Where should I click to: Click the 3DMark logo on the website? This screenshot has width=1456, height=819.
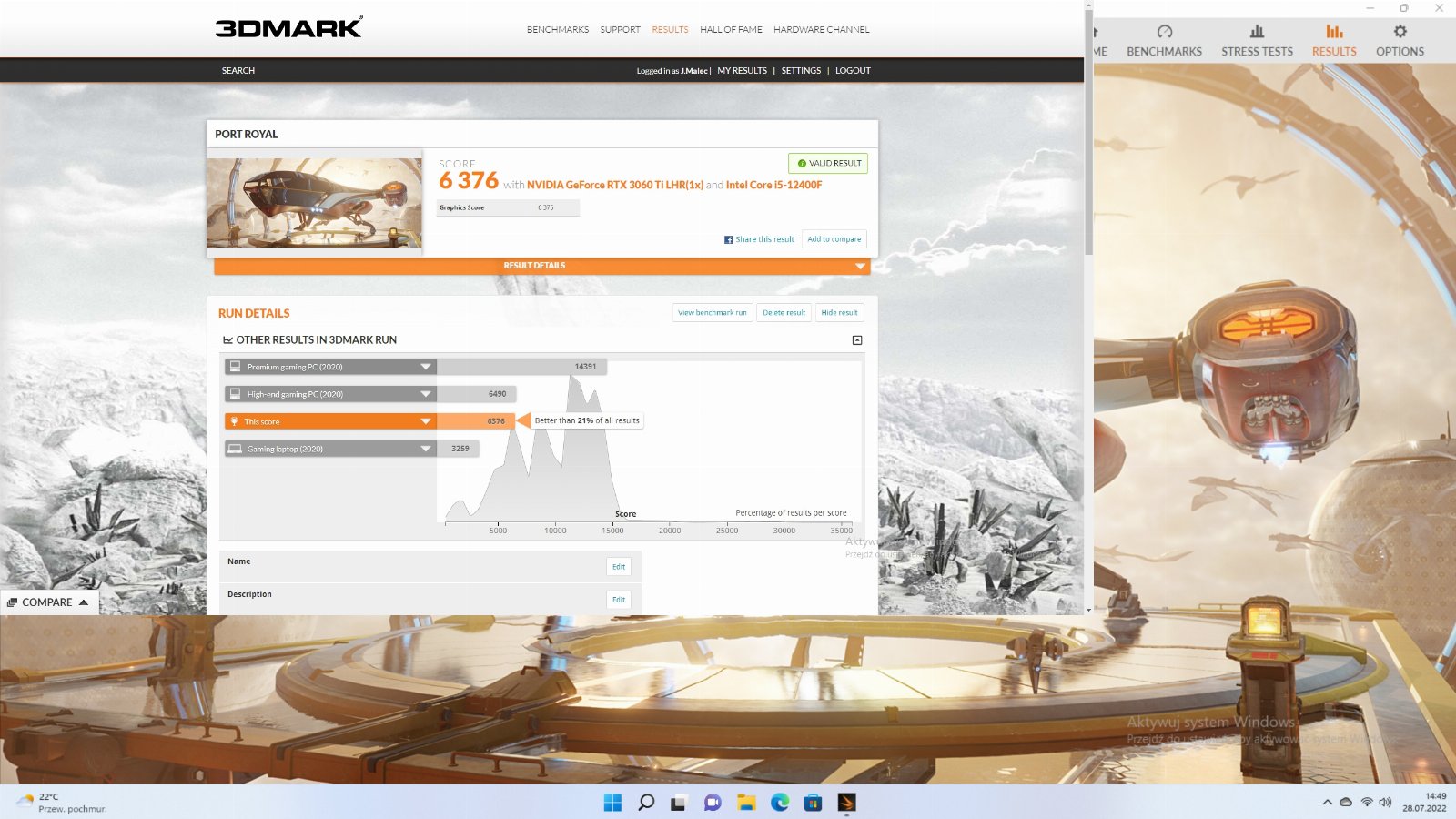tap(288, 27)
